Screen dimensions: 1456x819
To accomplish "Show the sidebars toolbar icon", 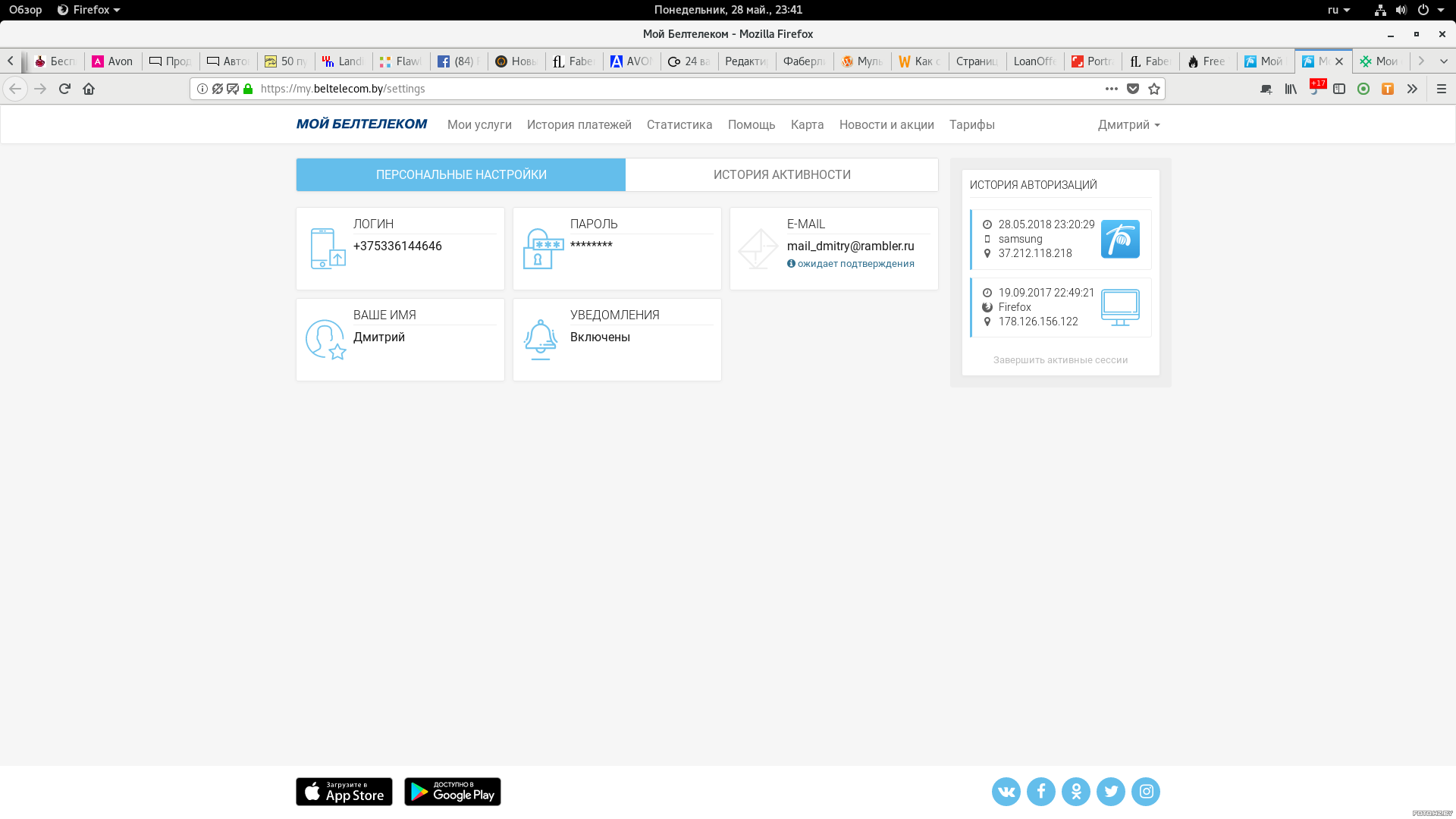I will 1339,89.
